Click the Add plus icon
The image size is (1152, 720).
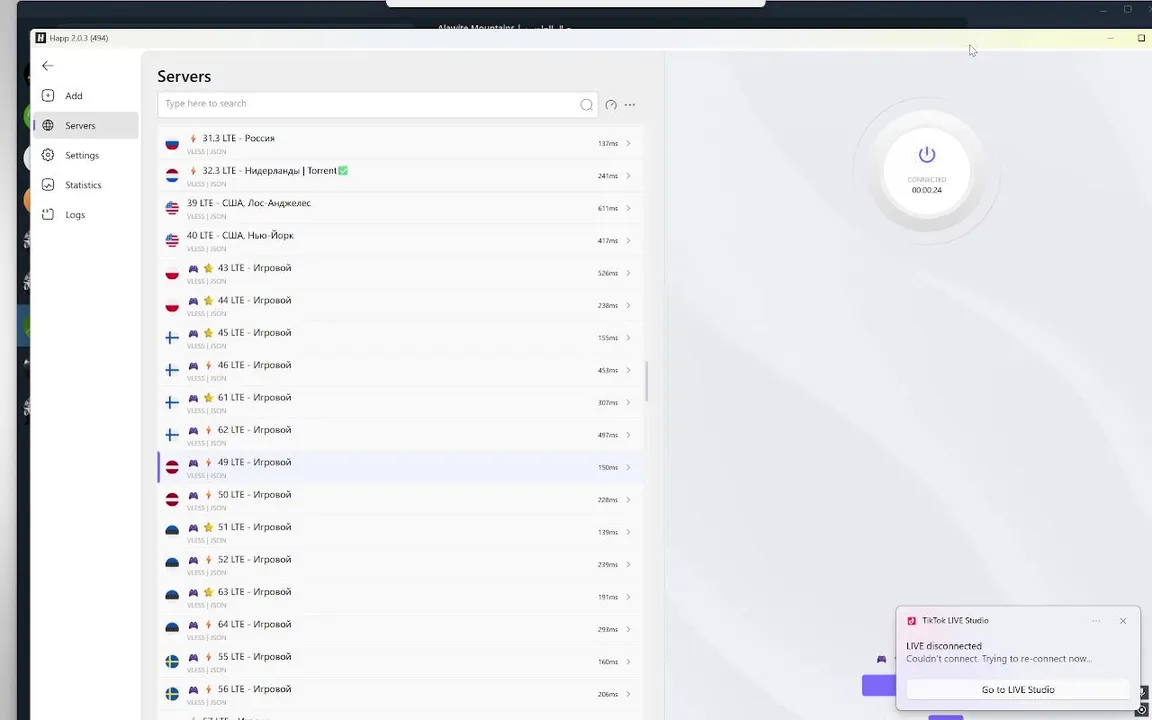pos(48,96)
